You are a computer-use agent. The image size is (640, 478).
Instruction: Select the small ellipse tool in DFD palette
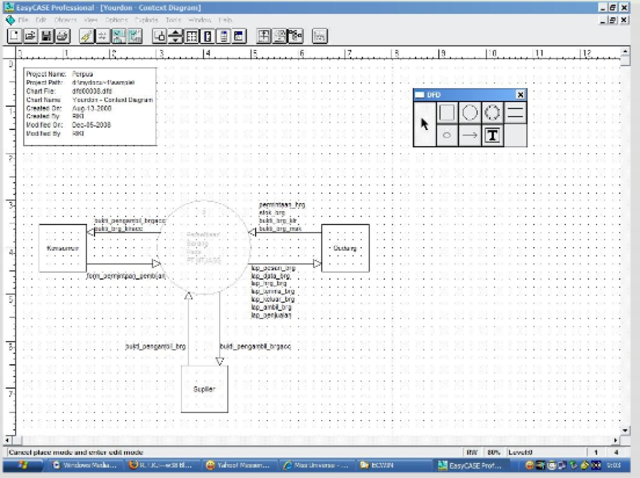447,135
